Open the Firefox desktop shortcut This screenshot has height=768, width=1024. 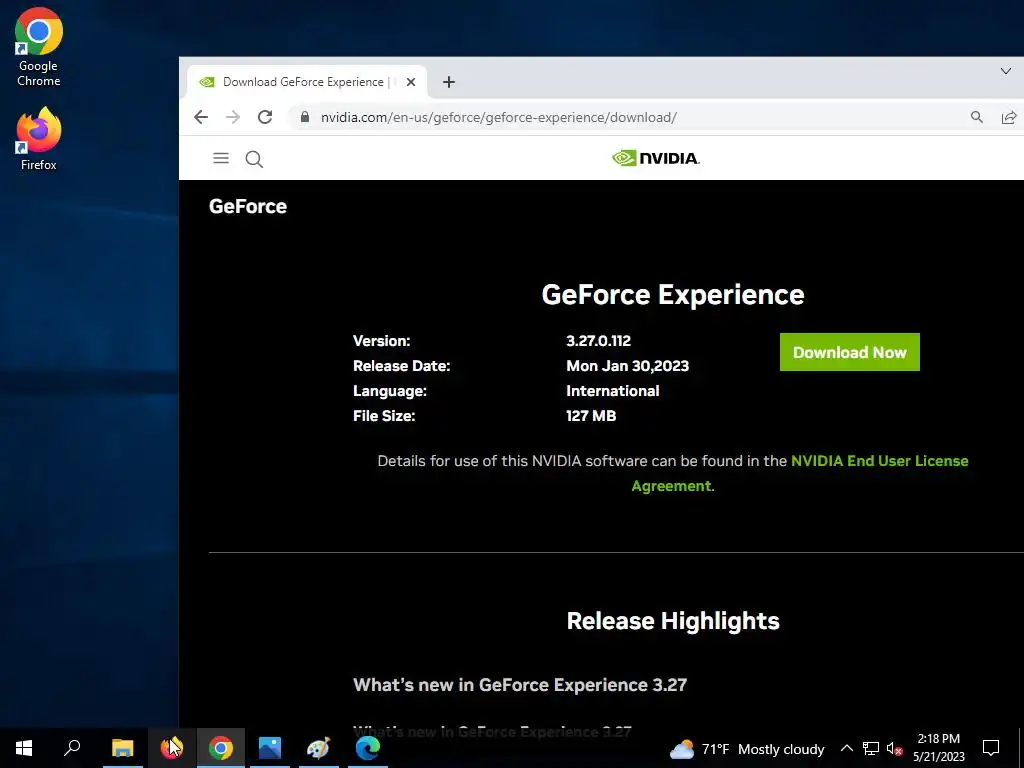[x=39, y=139]
